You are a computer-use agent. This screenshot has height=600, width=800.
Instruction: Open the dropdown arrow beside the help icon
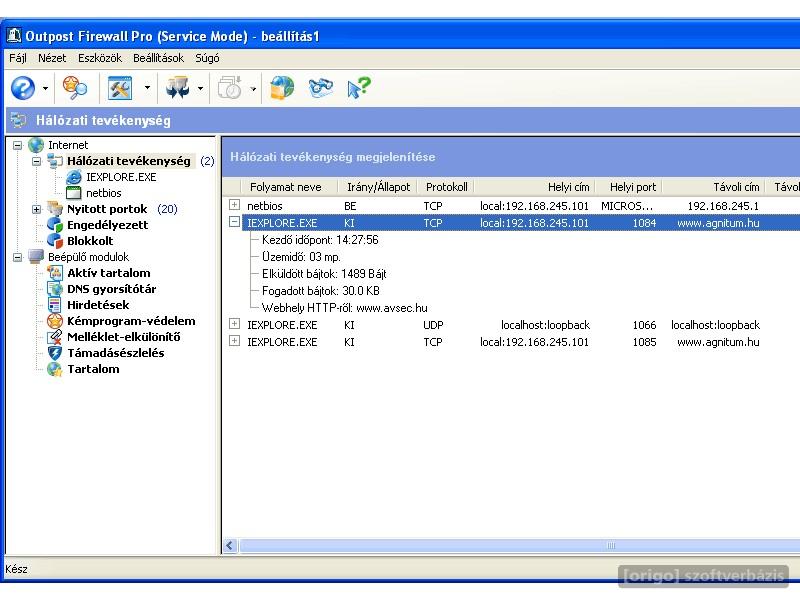pos(45,89)
